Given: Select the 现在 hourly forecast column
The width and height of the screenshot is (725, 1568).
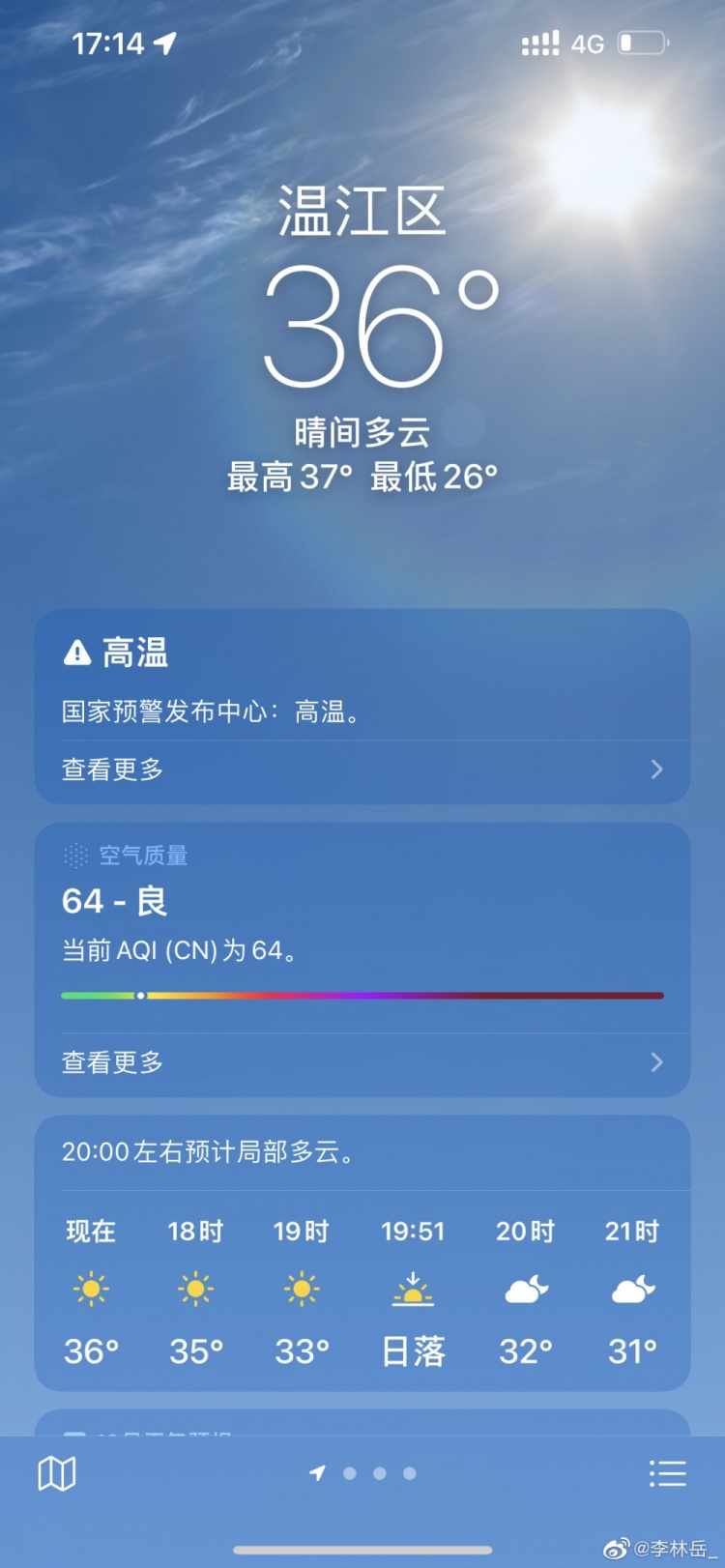Looking at the screenshot, I should pyautogui.click(x=91, y=1292).
